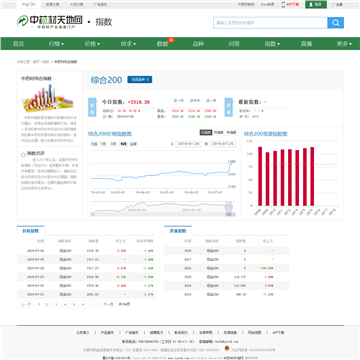Open the 指数 dropdown in green navbar
This screenshot has width=360, height=360.
coord(272,44)
